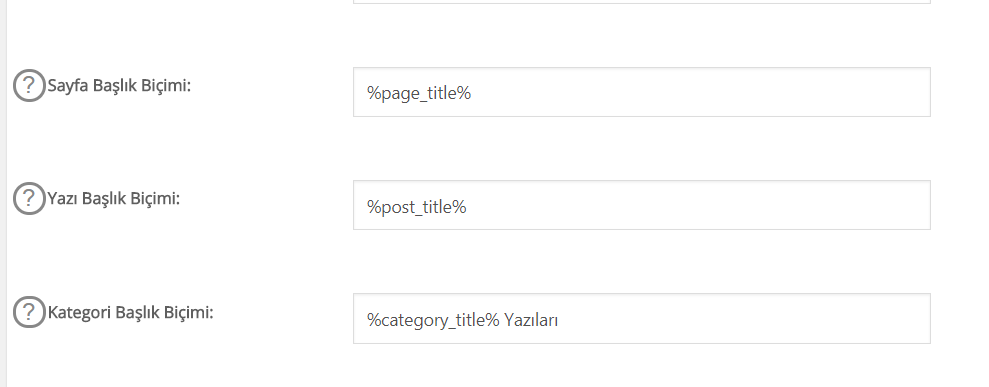
Task: Click empty space after Yazıları in field
Action: click(744, 318)
